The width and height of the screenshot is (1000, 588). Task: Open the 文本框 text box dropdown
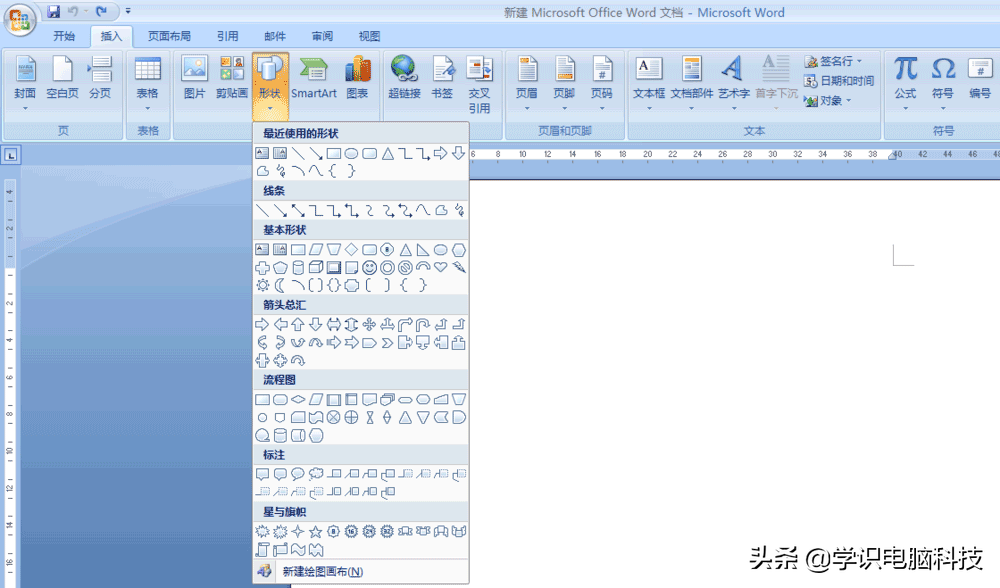649,84
